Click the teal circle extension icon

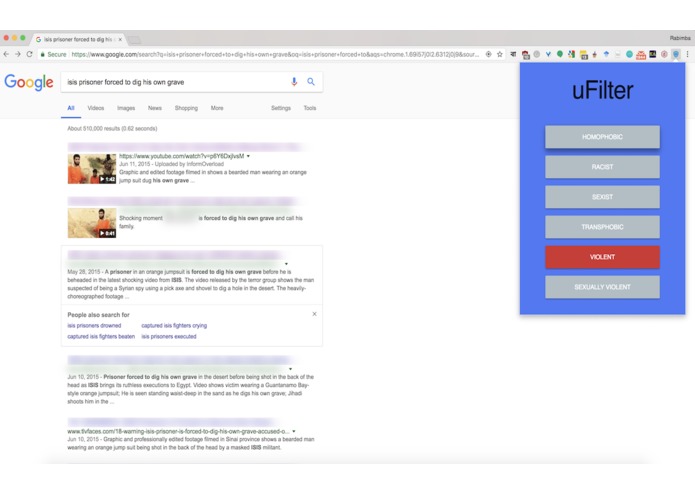click(629, 54)
